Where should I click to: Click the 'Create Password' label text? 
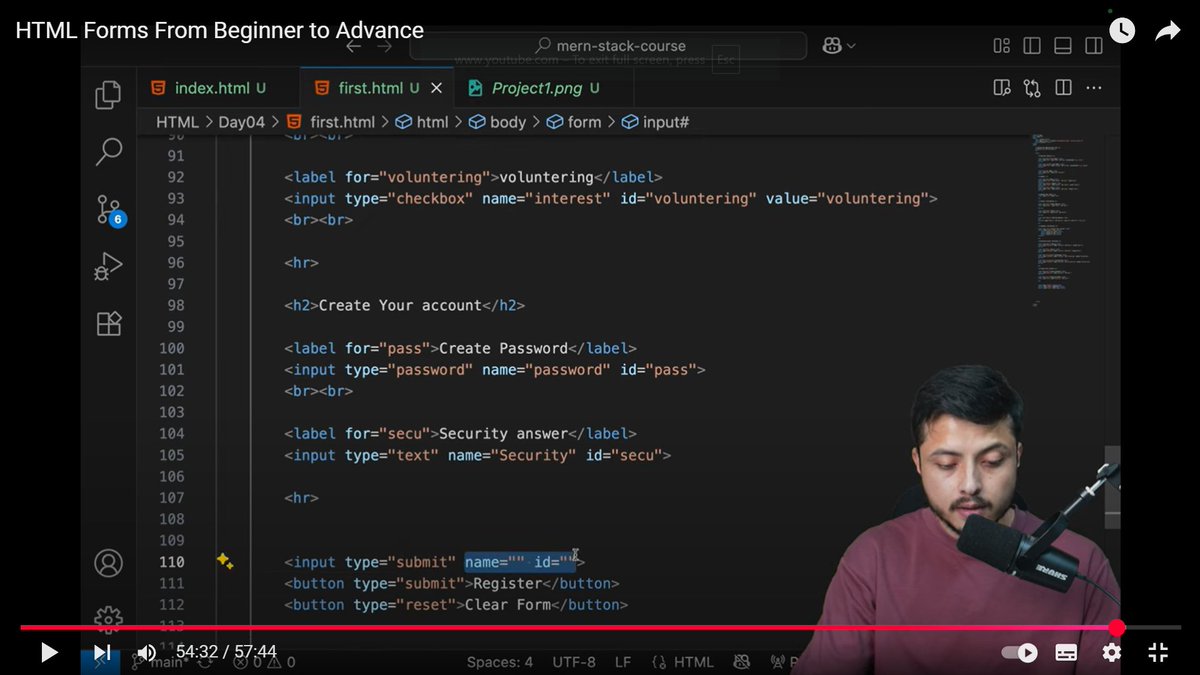(x=503, y=348)
